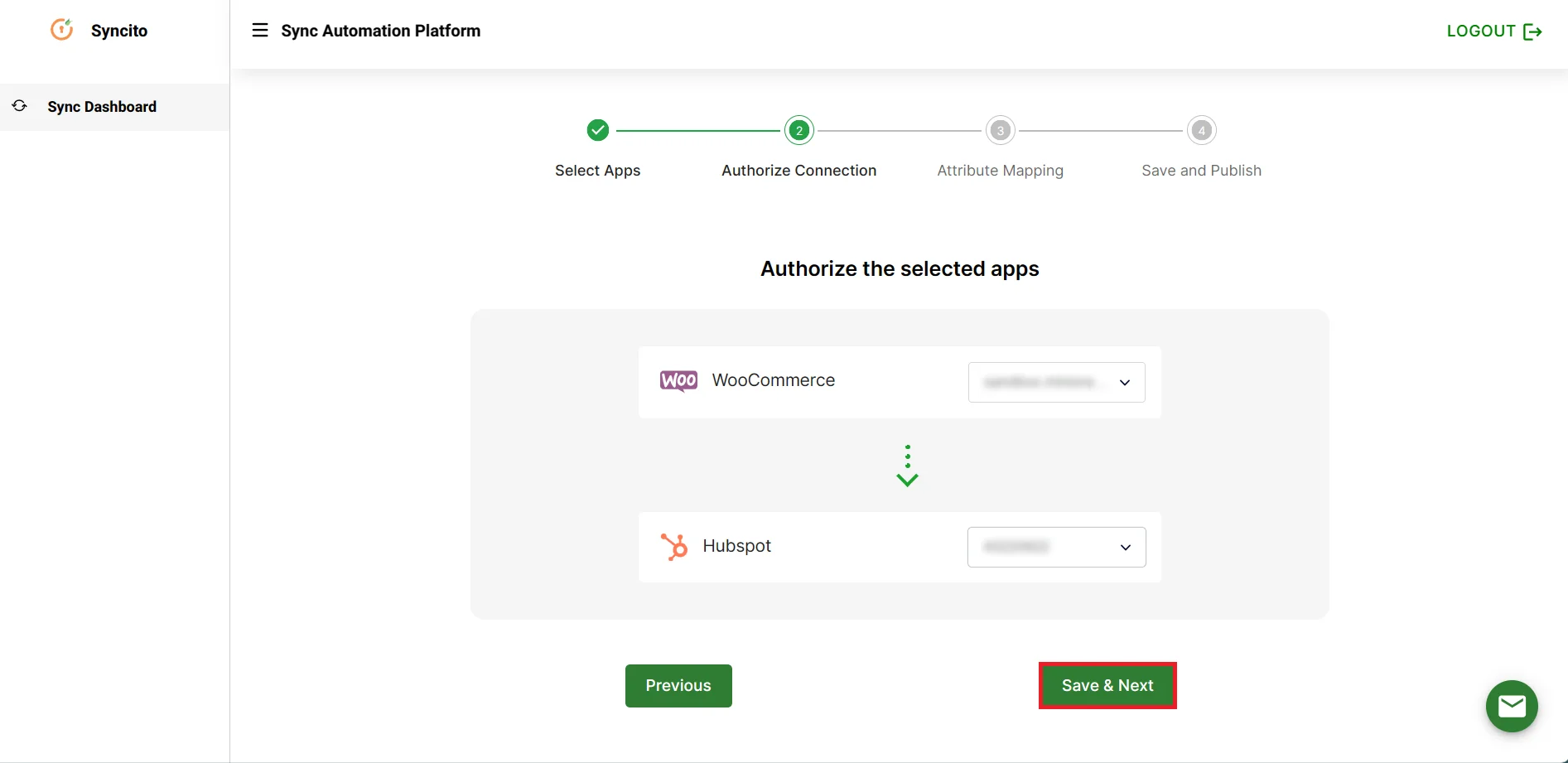Click the Attribute Mapping step circle
Screen dimensions: 1568x763
tap(1000, 130)
